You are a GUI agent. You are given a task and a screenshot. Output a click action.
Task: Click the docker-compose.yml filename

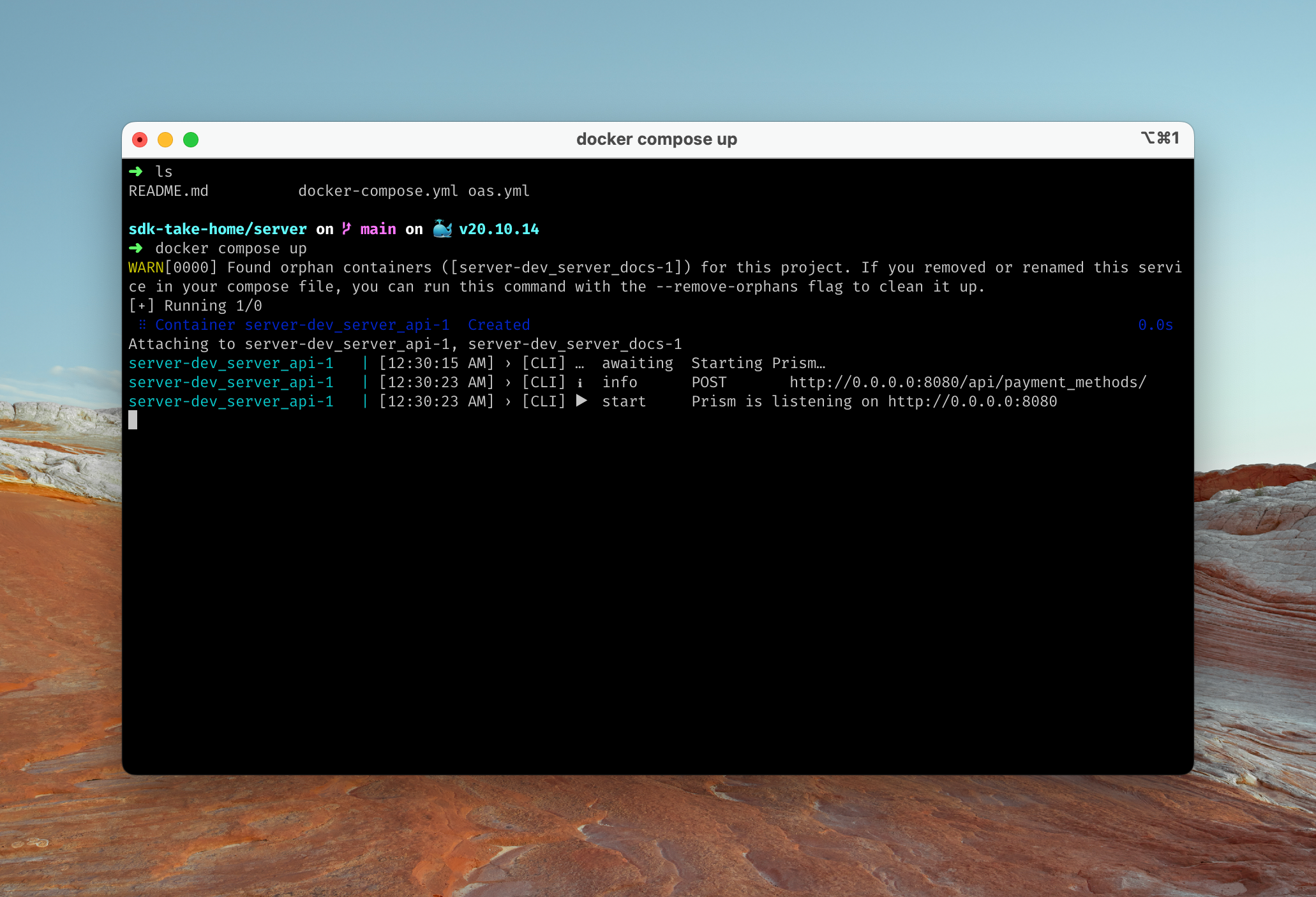pos(378,191)
